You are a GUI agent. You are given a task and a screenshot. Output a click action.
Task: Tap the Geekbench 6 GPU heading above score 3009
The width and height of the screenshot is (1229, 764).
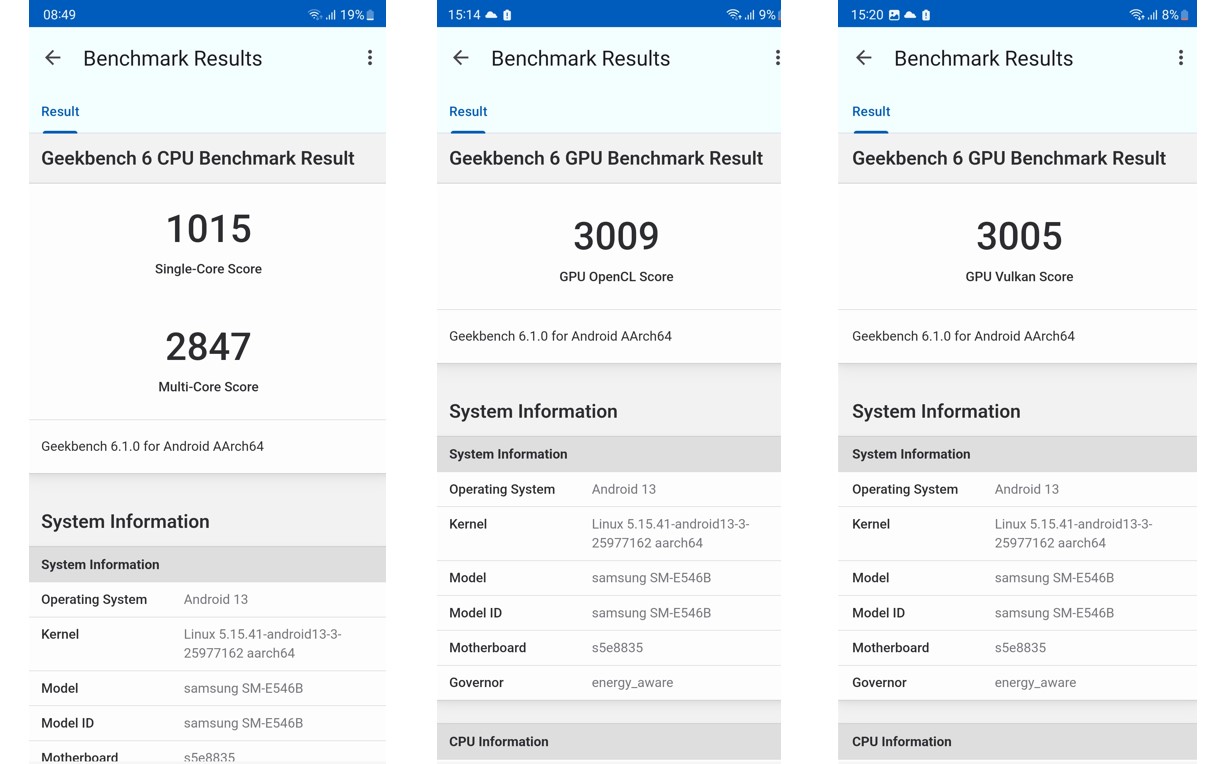[x=606, y=158]
